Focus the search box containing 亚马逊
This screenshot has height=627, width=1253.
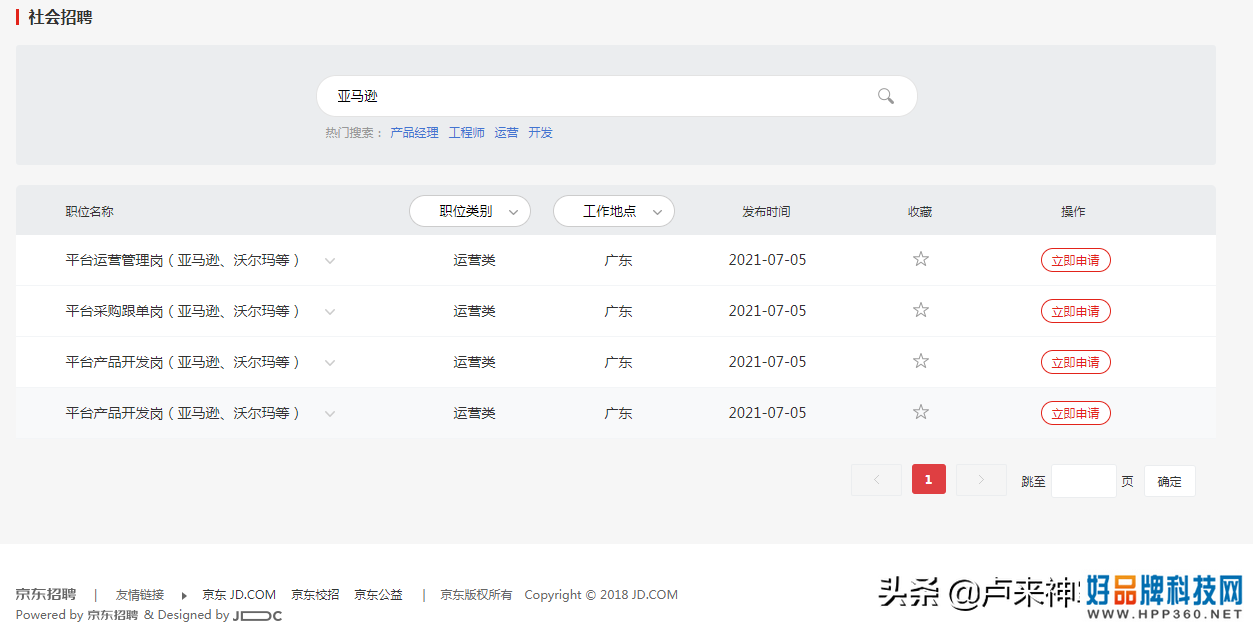617,96
